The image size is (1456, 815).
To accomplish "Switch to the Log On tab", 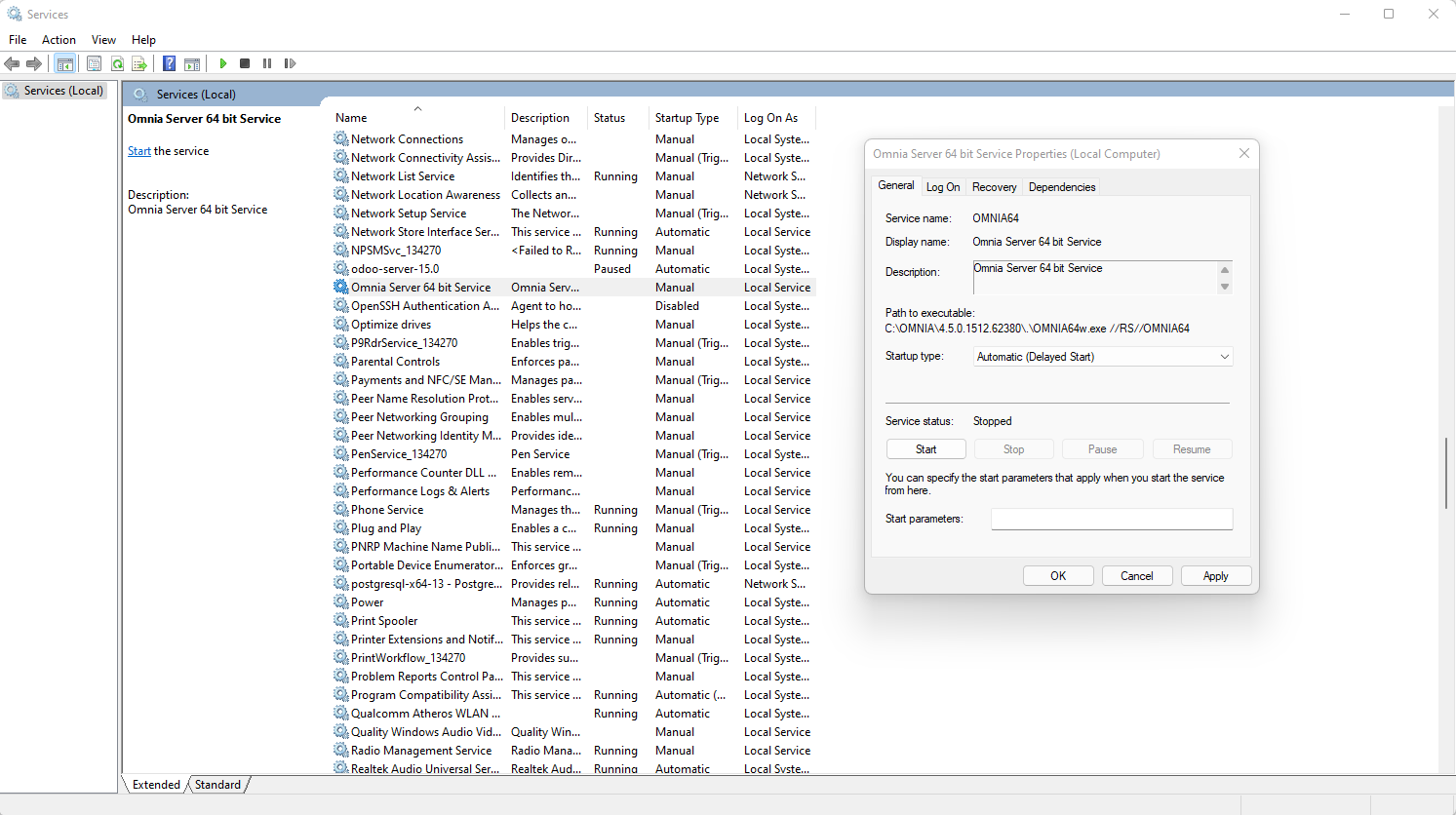I will coord(943,187).
